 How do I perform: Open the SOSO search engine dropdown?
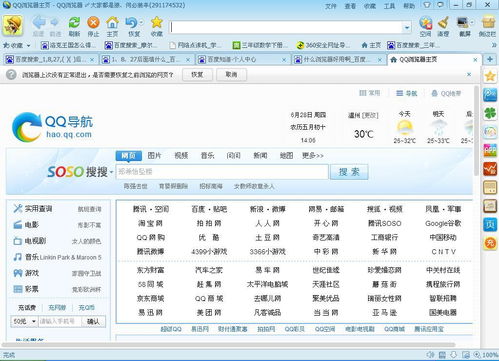click(x=111, y=172)
